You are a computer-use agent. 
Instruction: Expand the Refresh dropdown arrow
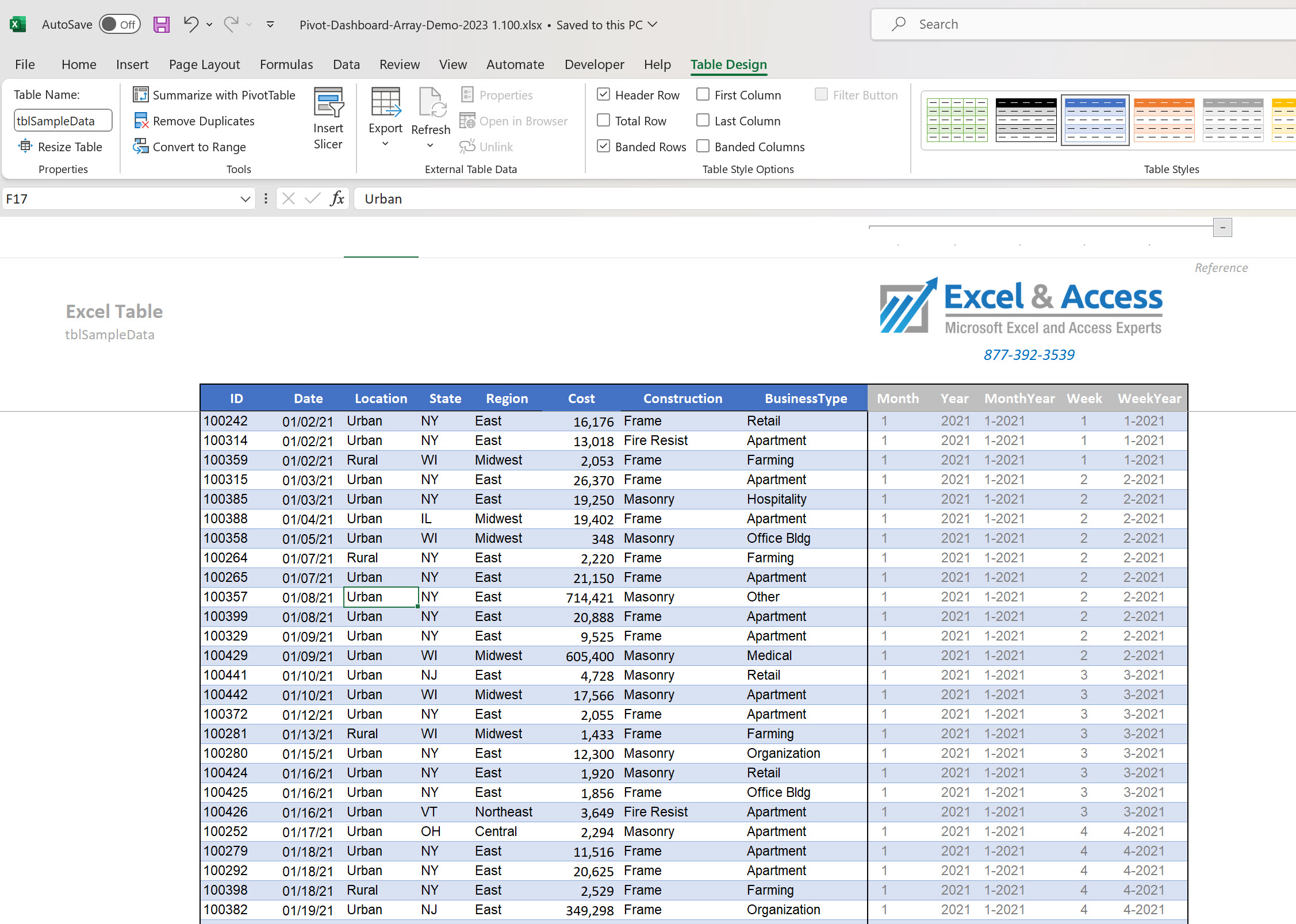point(430,145)
